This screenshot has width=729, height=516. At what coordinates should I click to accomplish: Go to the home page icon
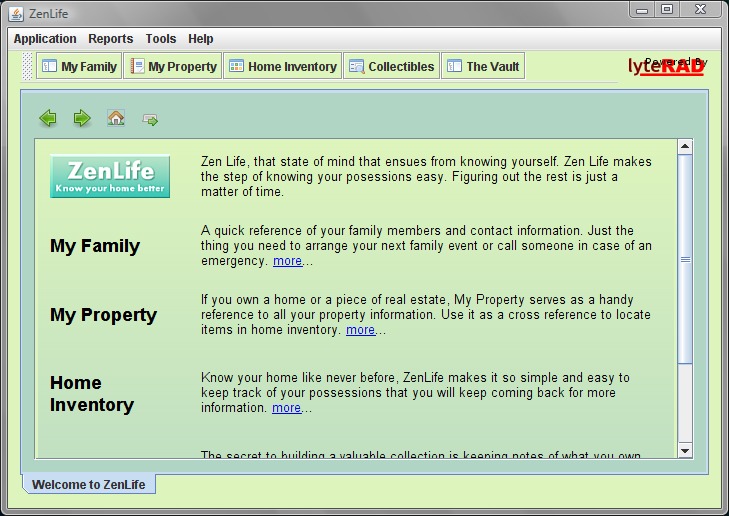point(116,119)
